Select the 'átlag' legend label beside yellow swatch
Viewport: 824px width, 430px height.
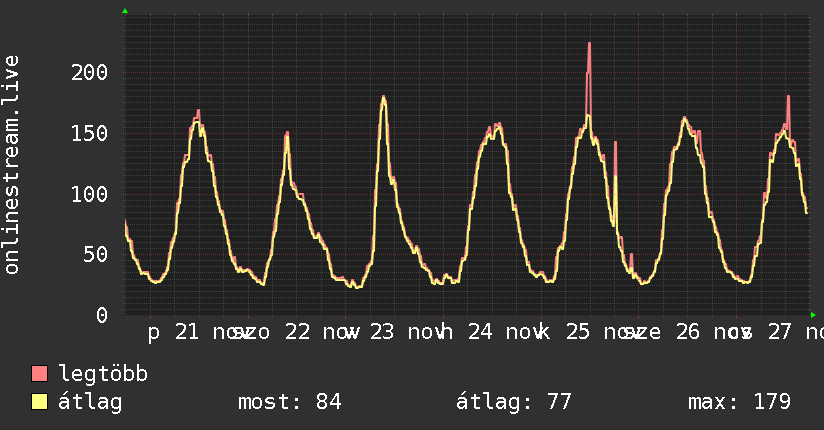(x=90, y=402)
